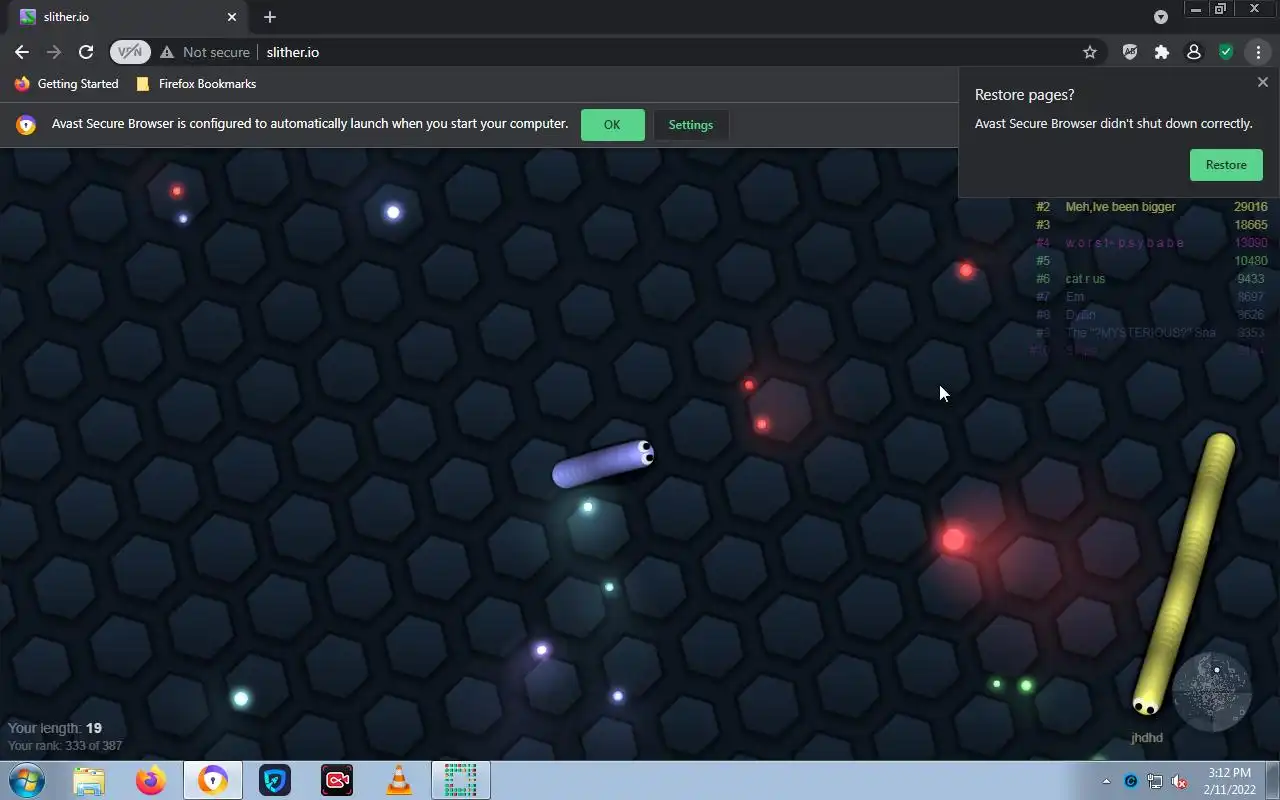The height and width of the screenshot is (800, 1280).
Task: Click Restore in the Restore pages popup
Action: point(1226,165)
